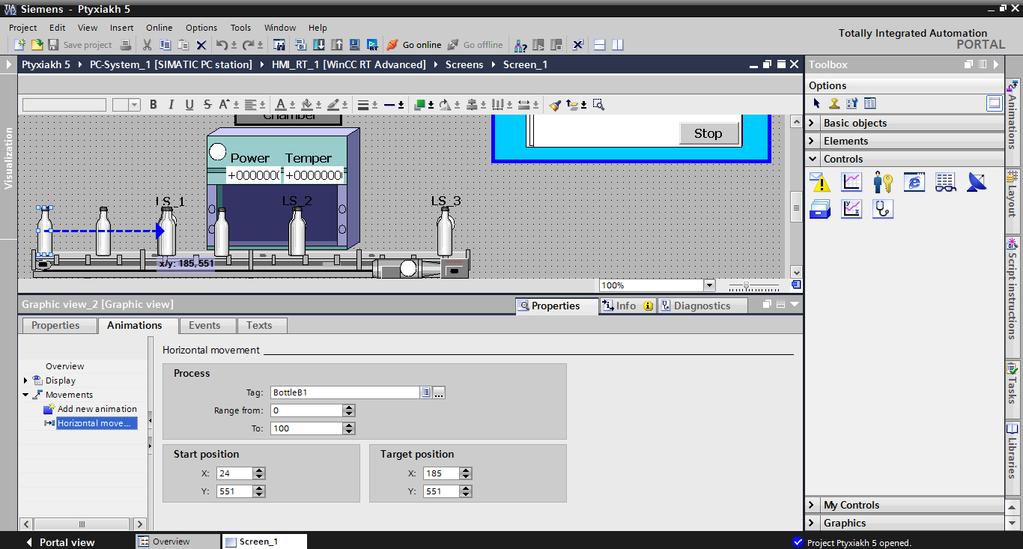Open the Overview tab in the bottom bar
The width and height of the screenshot is (1023, 549).
click(177, 541)
